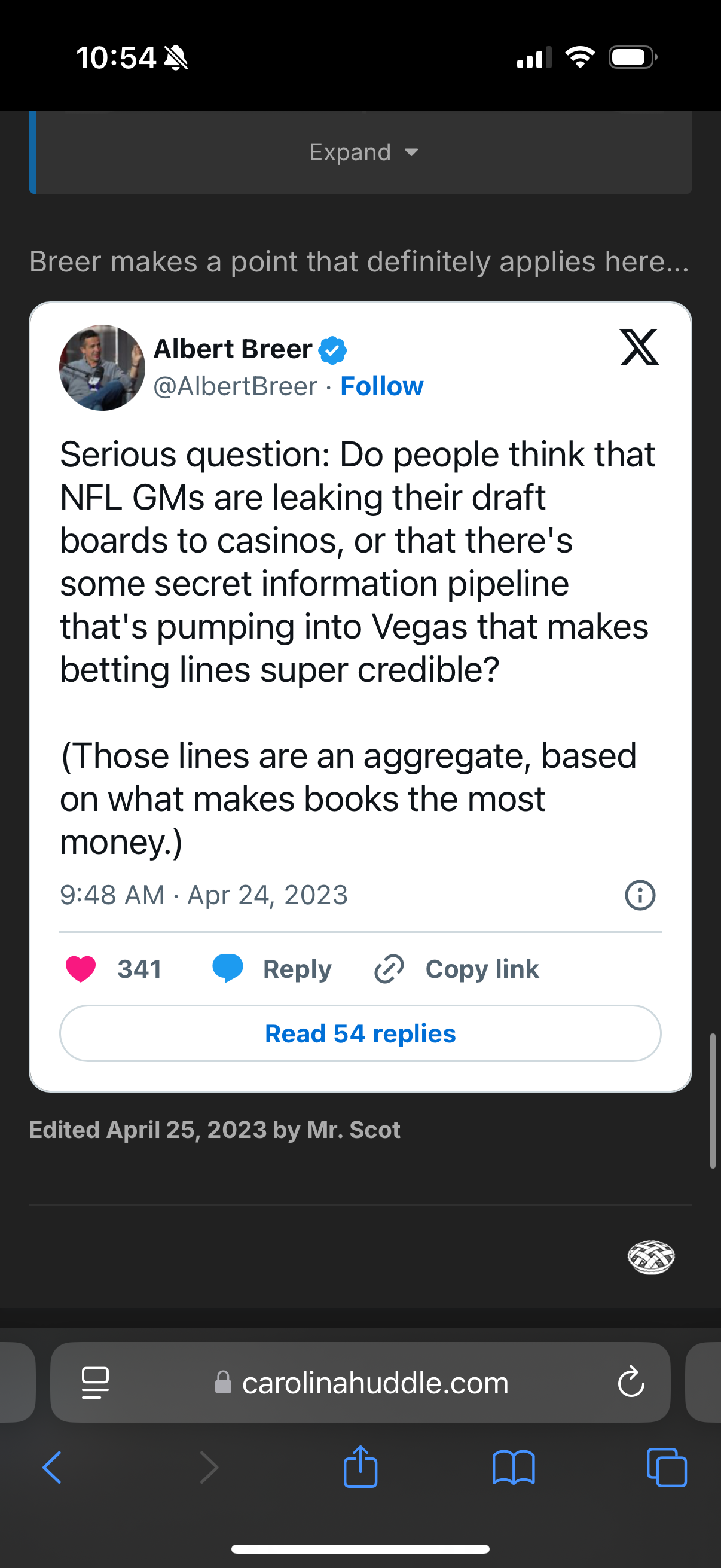Open Safari bookmarks book icon
This screenshot has height=1568, width=721.
(514, 1468)
